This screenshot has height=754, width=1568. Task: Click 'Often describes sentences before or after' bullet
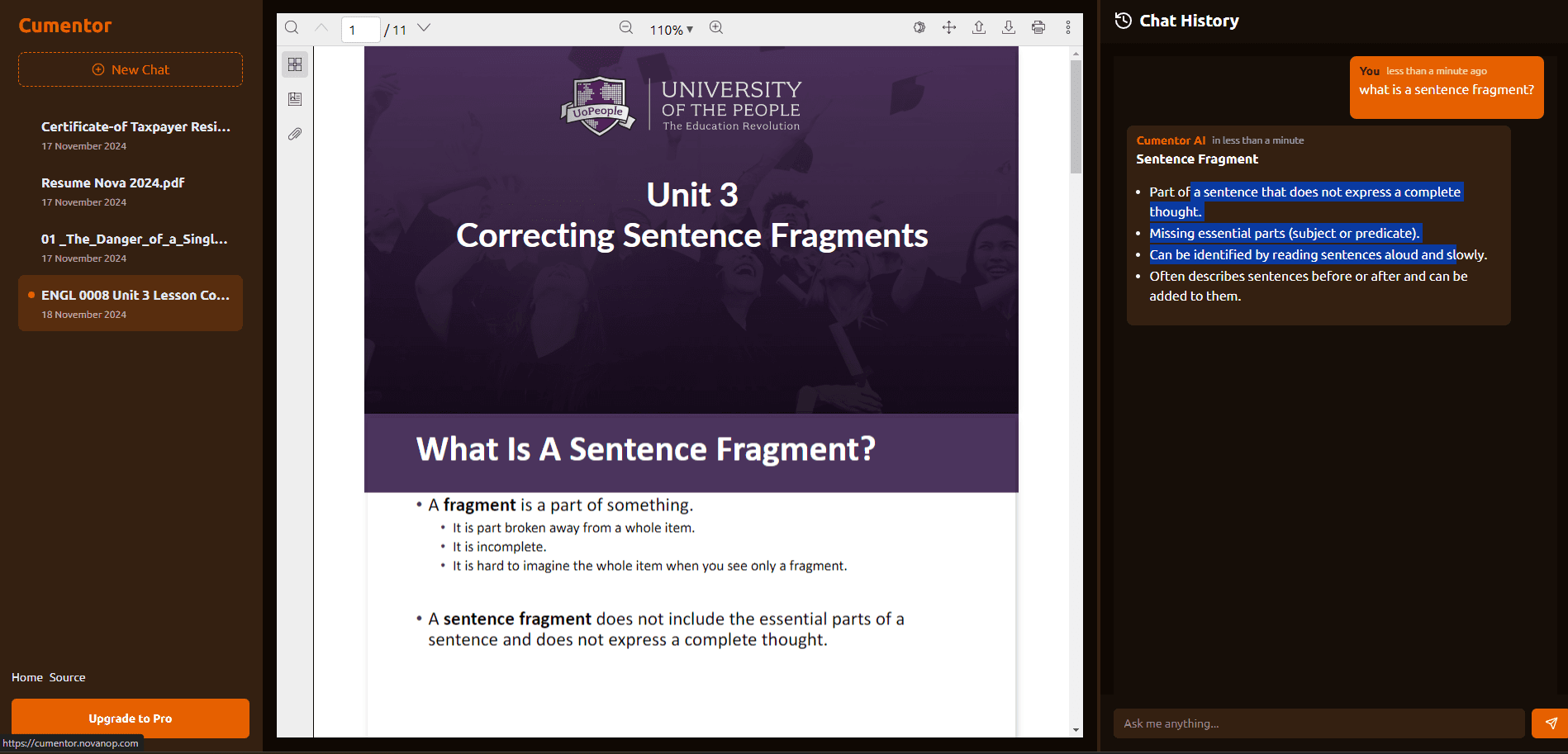1309,286
